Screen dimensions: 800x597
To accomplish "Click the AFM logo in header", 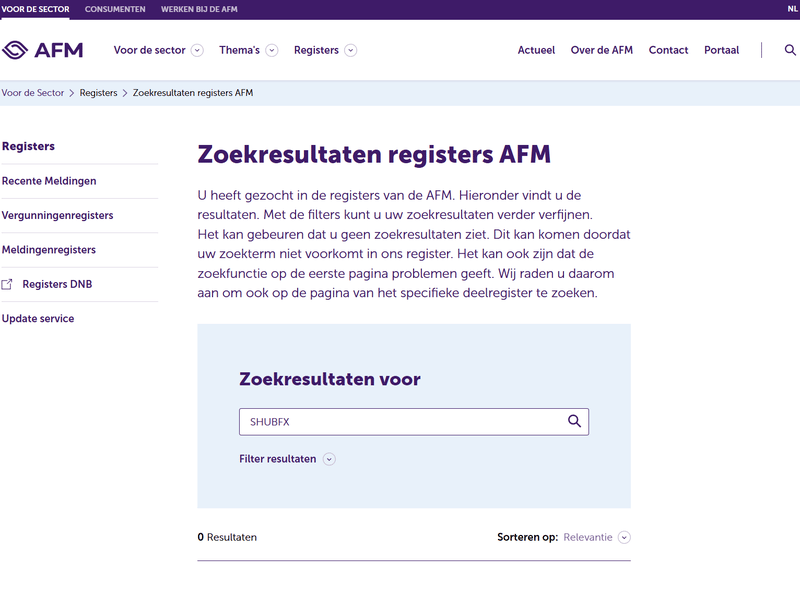I will 42,50.
